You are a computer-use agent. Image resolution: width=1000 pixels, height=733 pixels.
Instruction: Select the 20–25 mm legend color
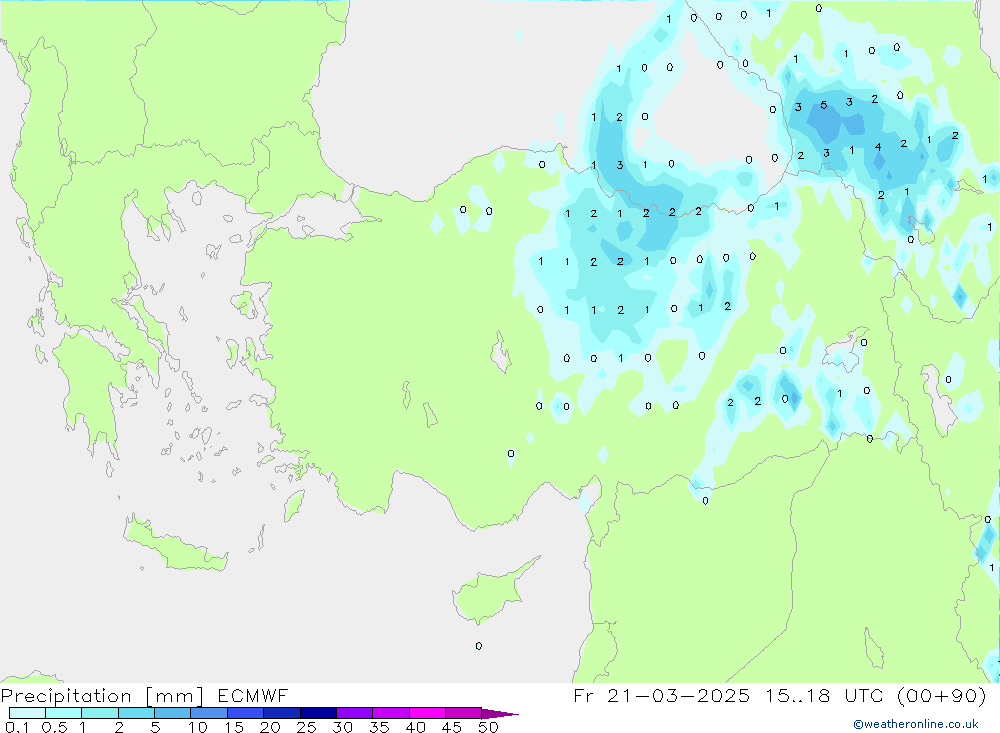point(281,713)
